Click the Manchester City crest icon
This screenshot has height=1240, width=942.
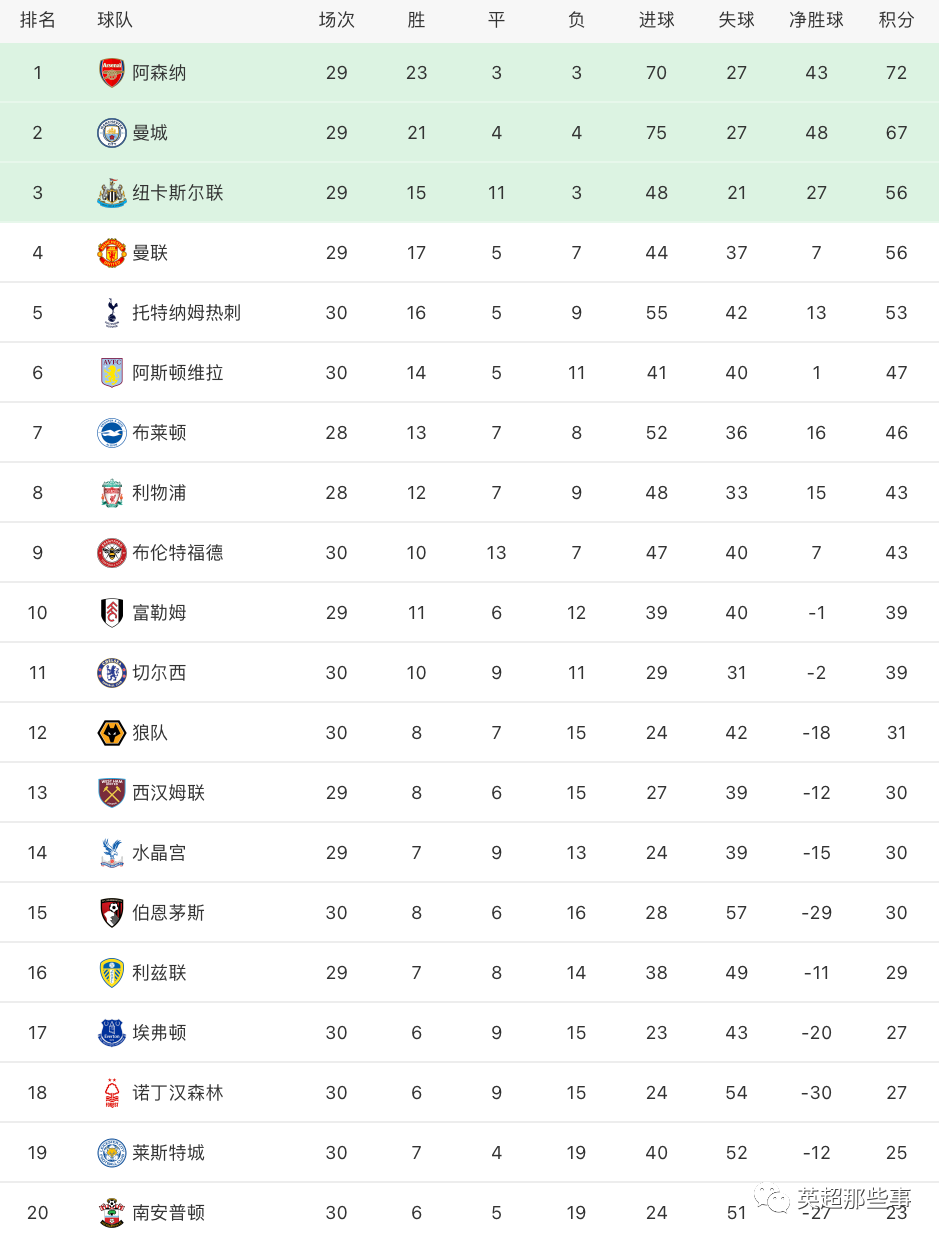point(111,133)
